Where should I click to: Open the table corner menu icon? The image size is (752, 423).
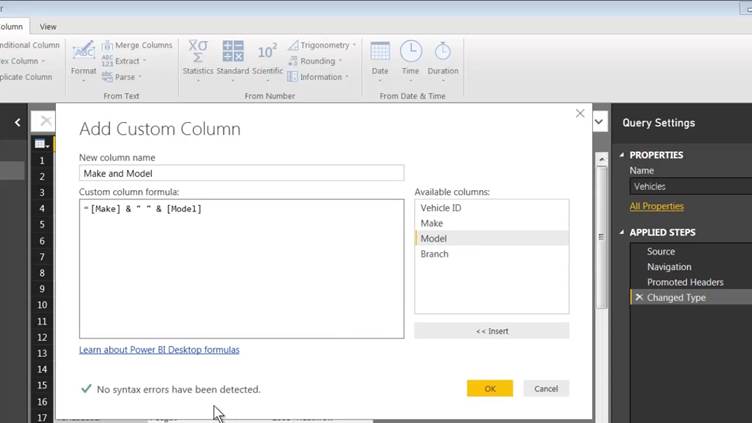[42, 144]
